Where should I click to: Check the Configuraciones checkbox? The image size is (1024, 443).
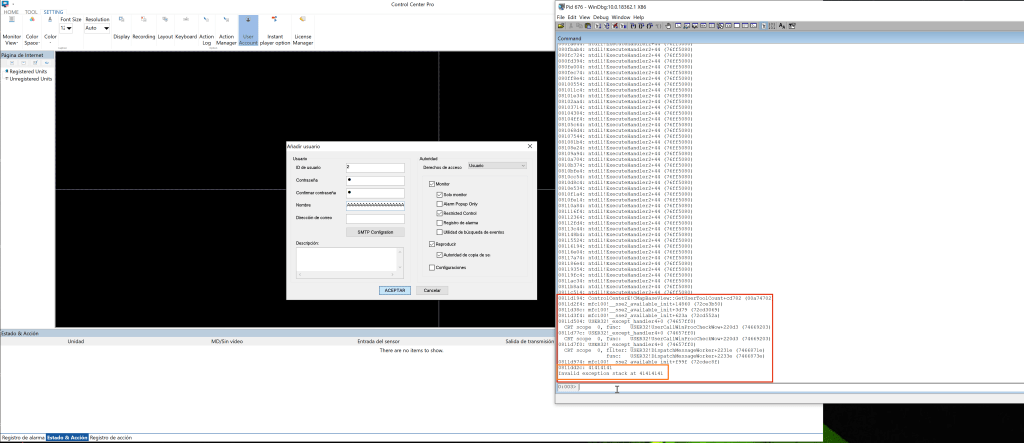(432, 268)
